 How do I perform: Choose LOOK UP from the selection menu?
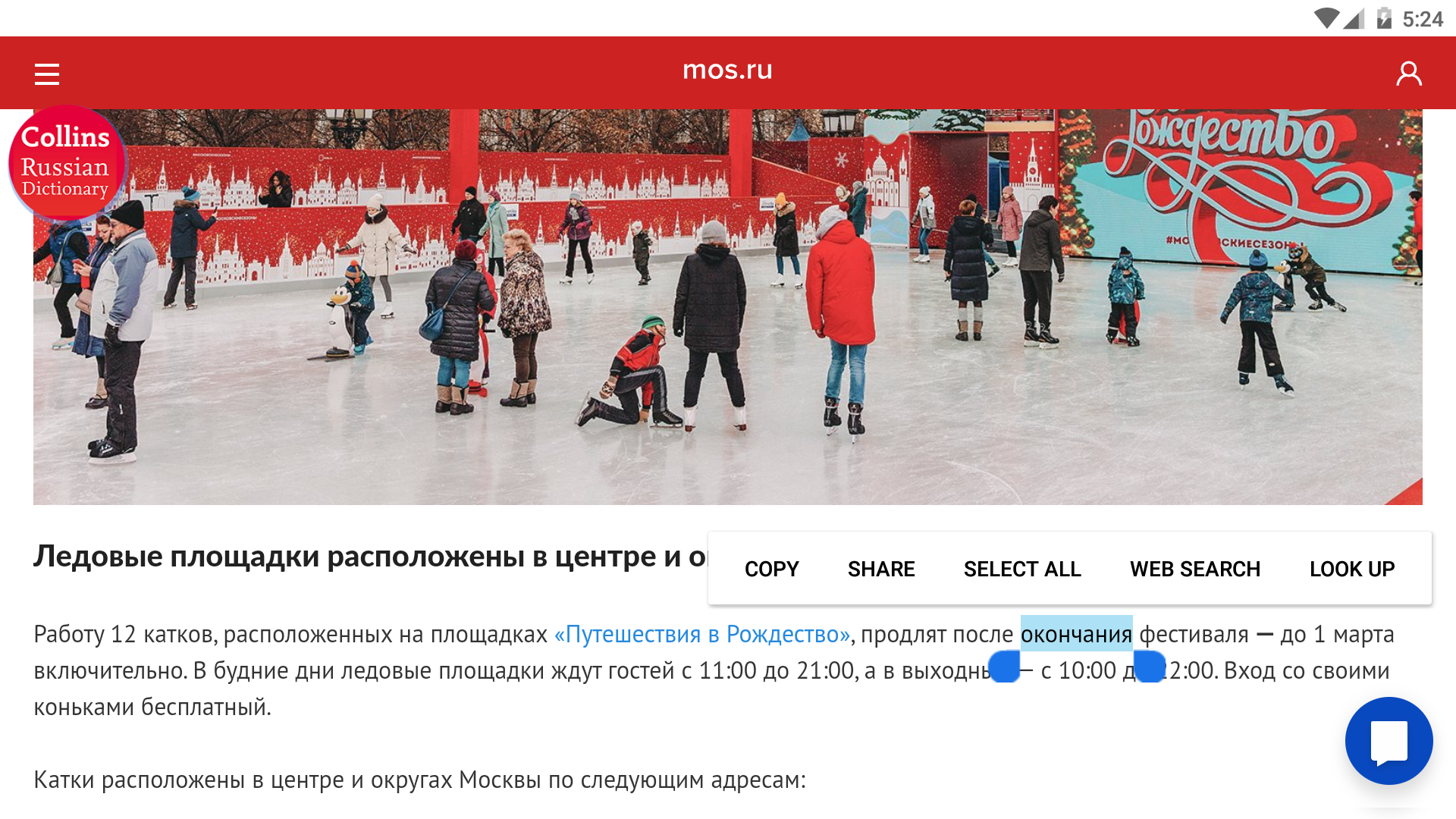pos(1352,569)
